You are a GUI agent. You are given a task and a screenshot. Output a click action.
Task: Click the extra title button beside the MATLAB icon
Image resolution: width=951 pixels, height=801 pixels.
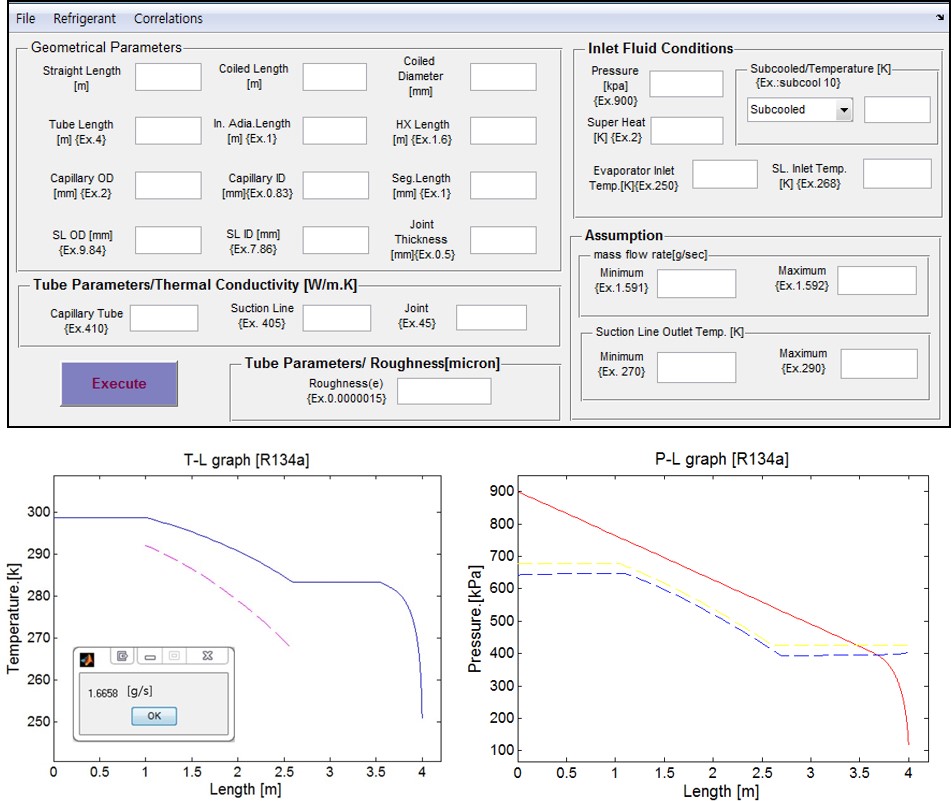[122, 656]
